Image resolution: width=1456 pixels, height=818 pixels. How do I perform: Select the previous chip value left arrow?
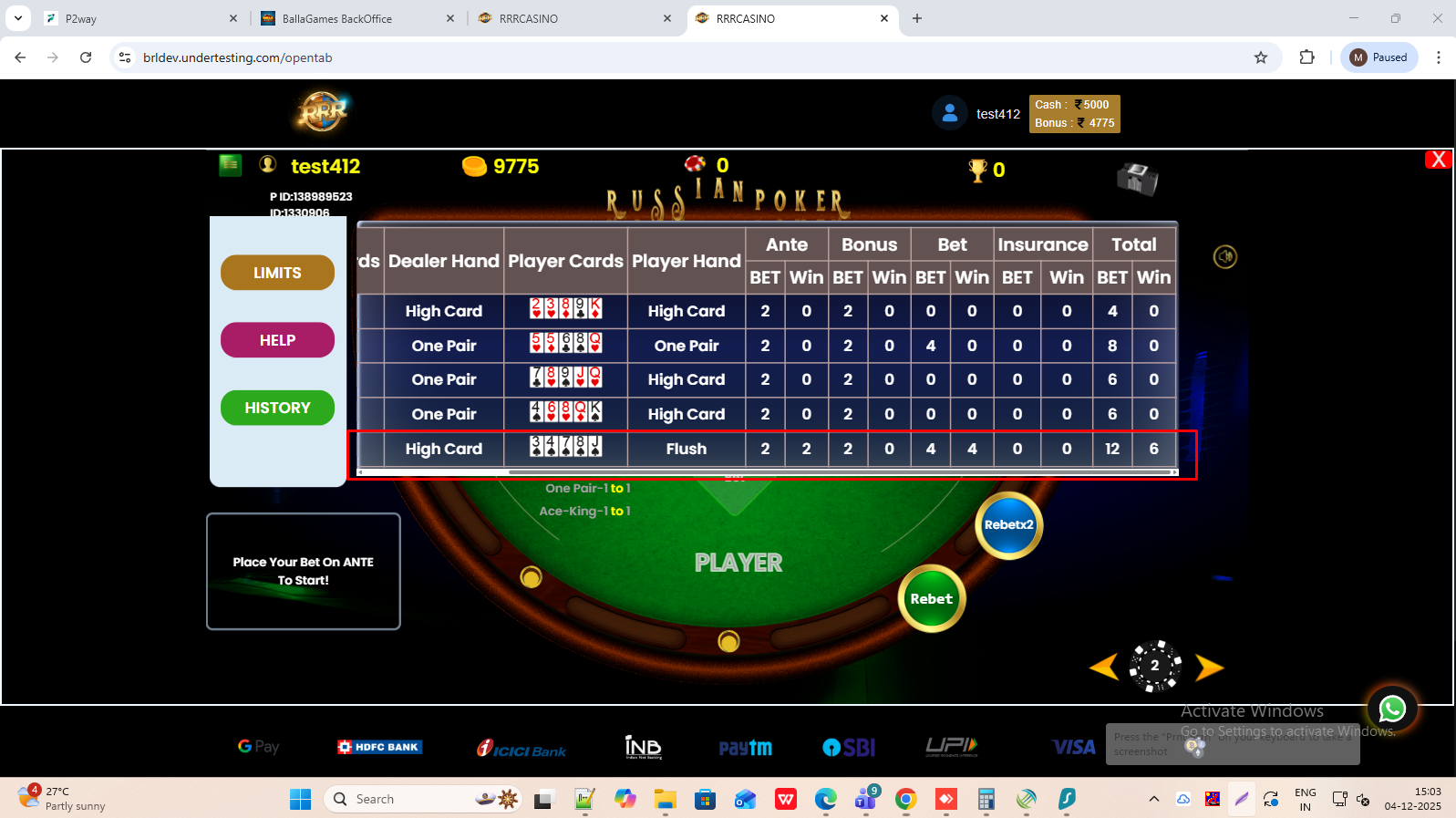[x=1103, y=668]
